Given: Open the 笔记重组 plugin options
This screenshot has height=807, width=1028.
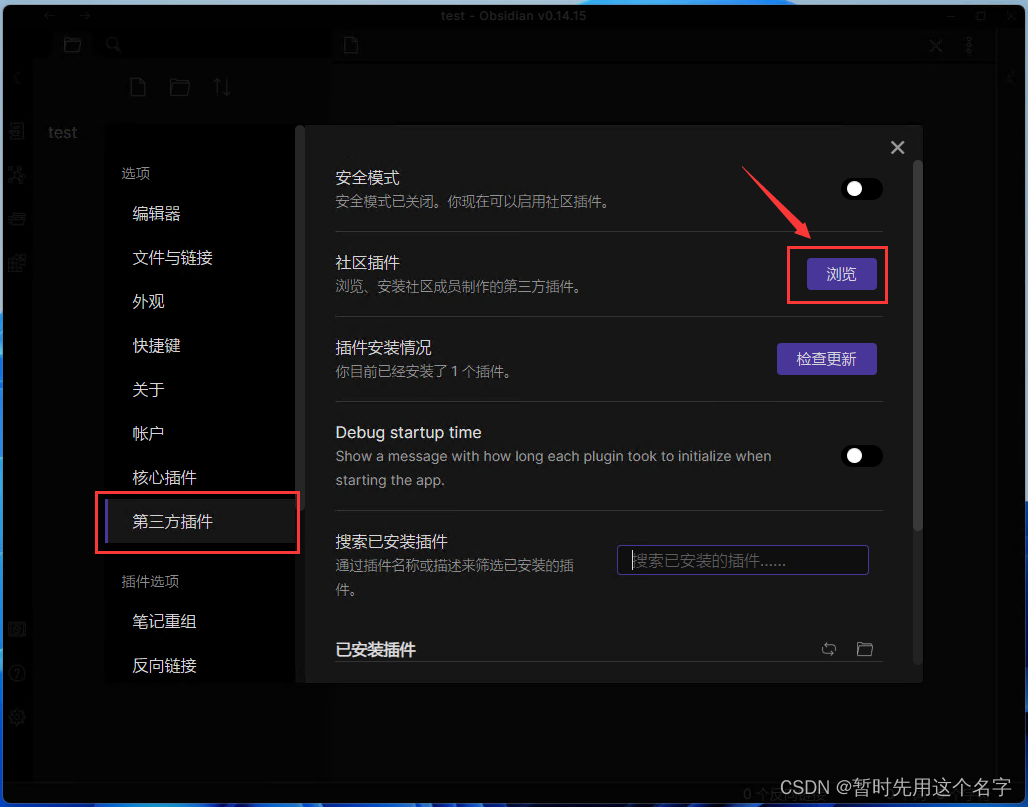Looking at the screenshot, I should click(x=200, y=621).
